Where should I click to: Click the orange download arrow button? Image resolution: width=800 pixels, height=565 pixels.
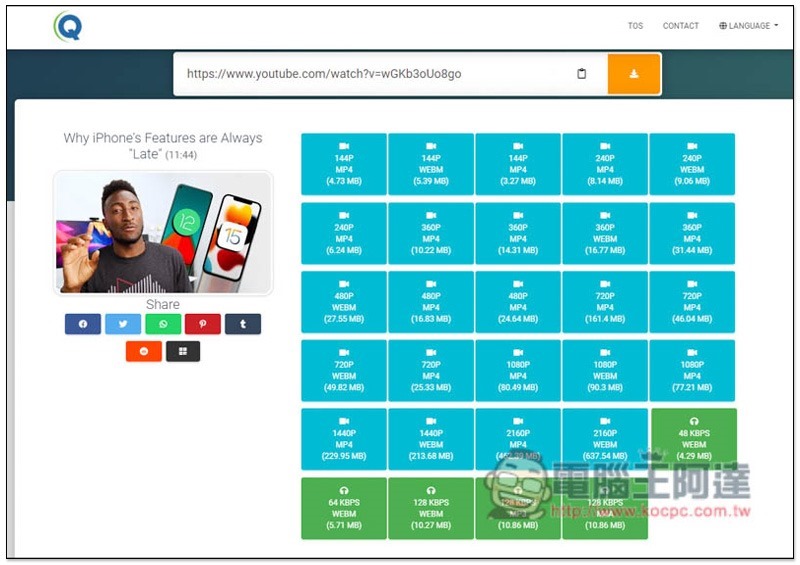[634, 74]
